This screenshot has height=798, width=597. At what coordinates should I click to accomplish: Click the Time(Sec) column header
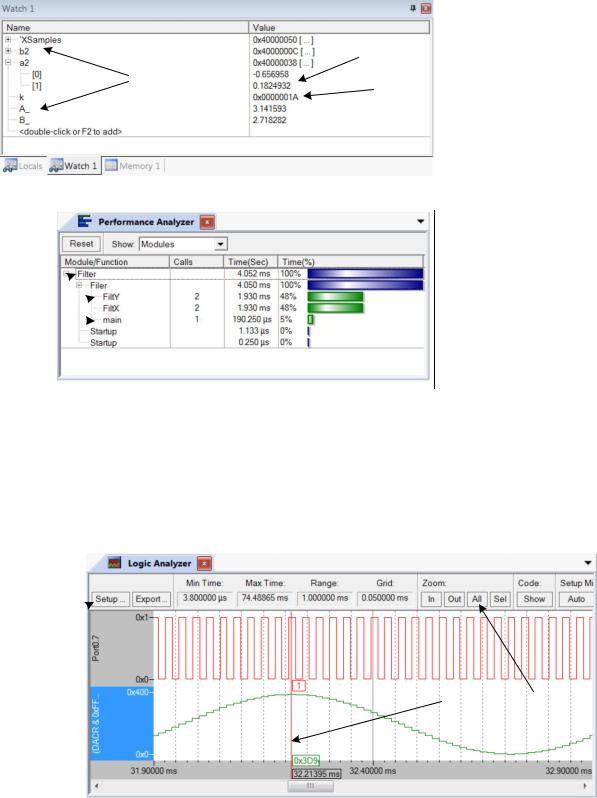click(250, 262)
